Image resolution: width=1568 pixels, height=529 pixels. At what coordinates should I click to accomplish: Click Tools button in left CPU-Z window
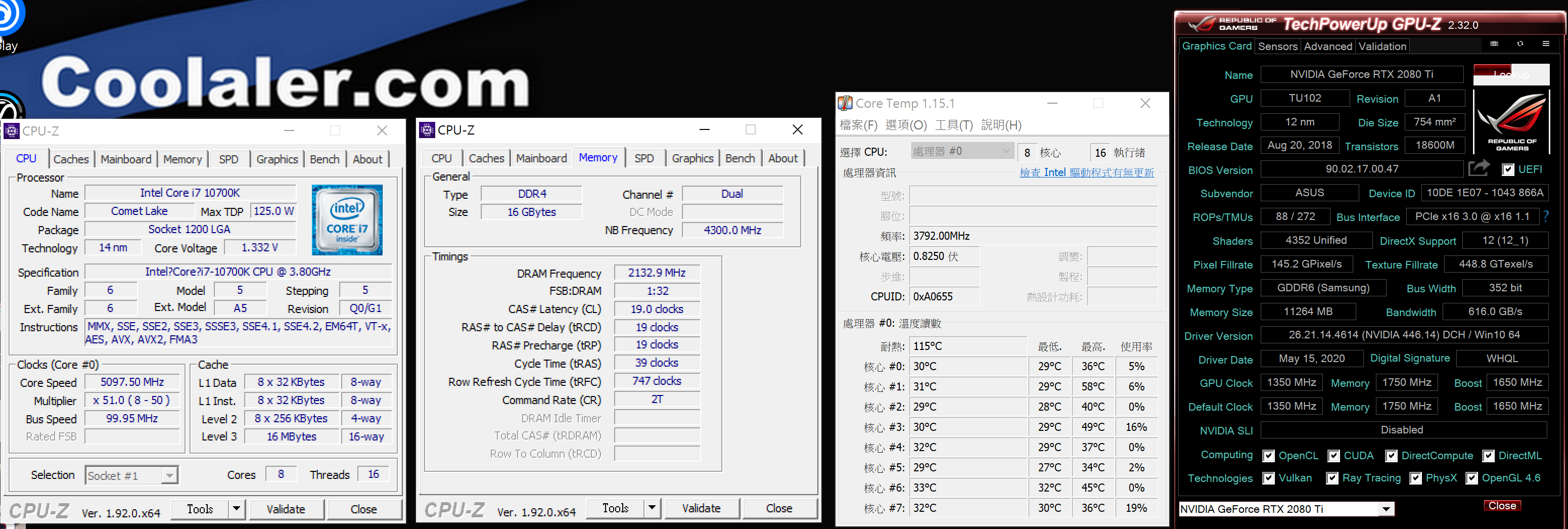(200, 509)
